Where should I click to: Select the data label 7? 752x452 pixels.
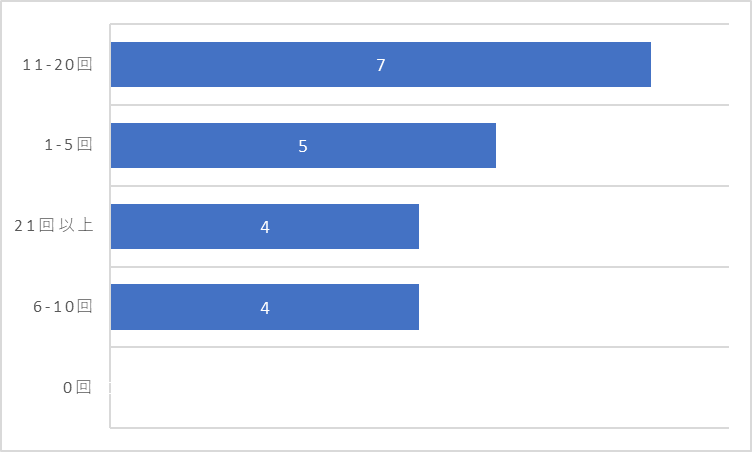[381, 65]
